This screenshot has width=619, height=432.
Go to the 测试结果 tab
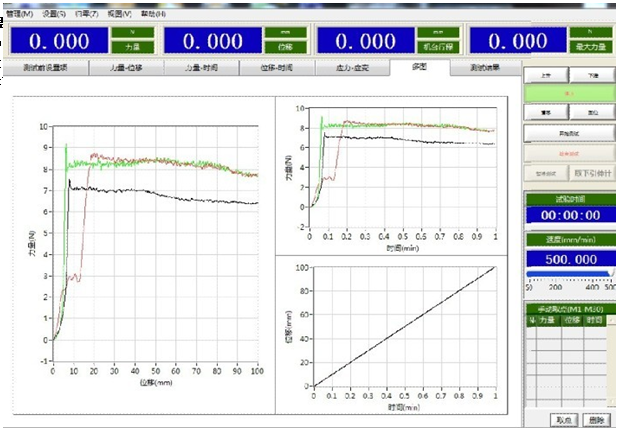pyautogui.click(x=485, y=68)
